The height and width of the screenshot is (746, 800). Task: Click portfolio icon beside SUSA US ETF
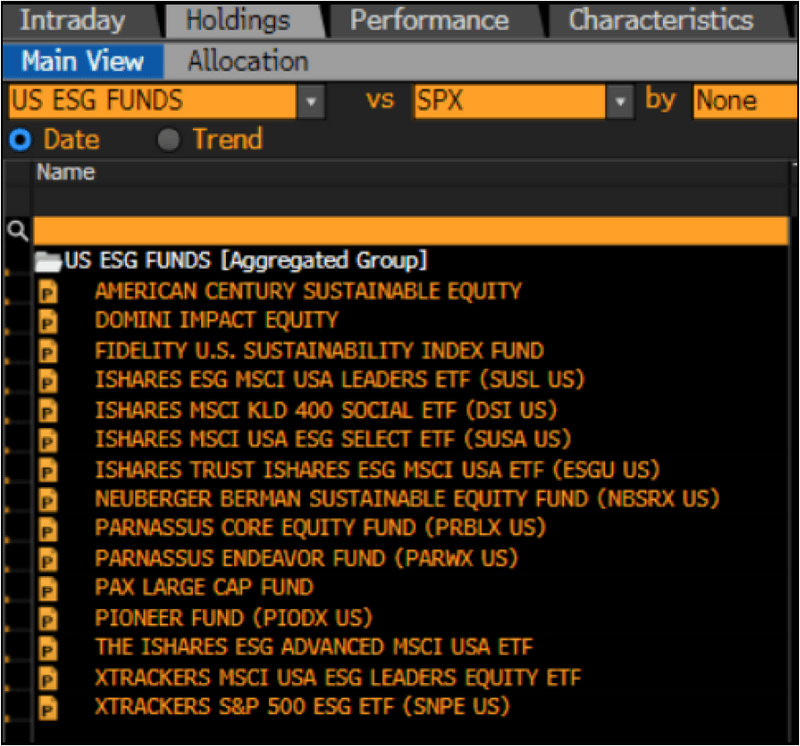[x=47, y=441]
